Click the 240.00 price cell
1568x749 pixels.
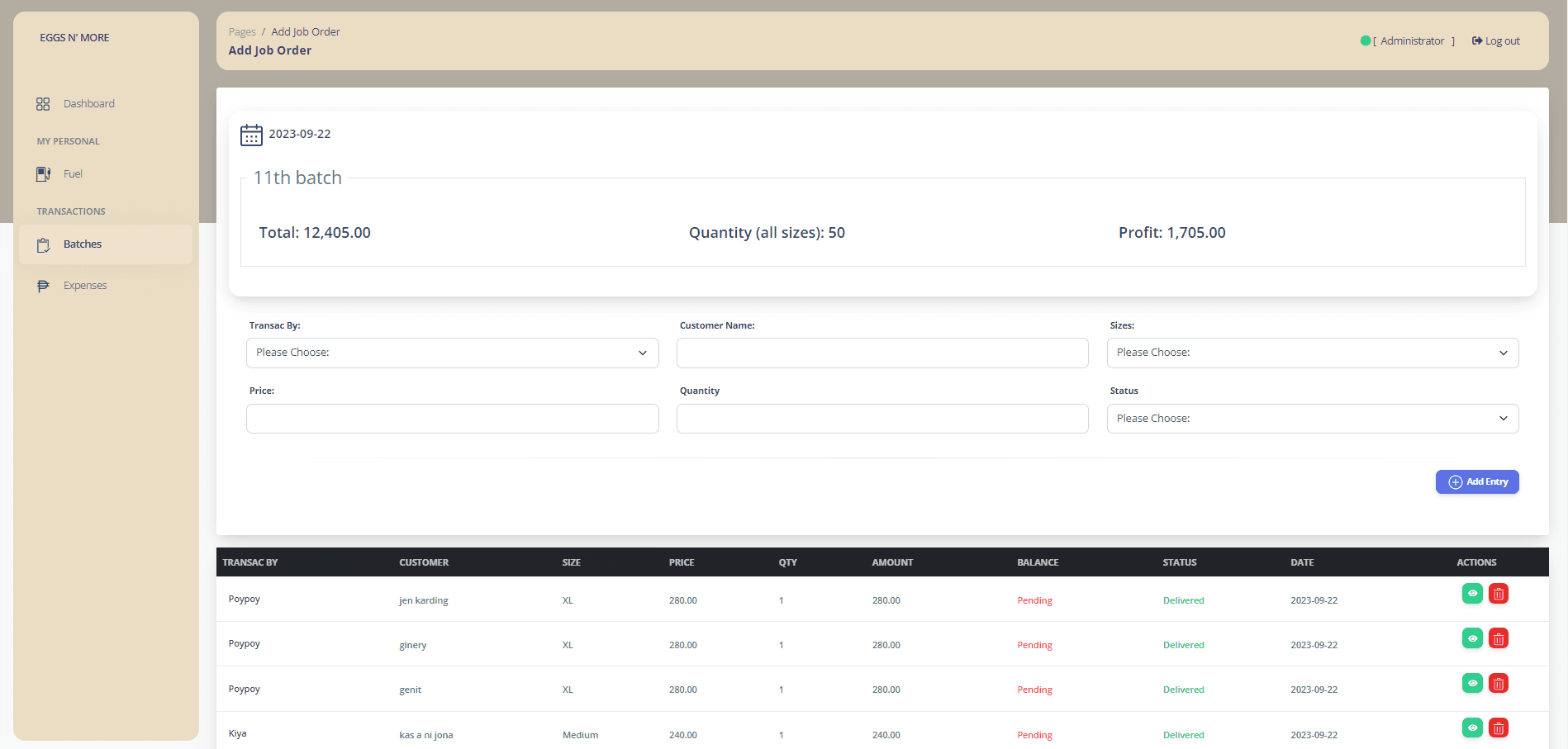[x=683, y=735]
